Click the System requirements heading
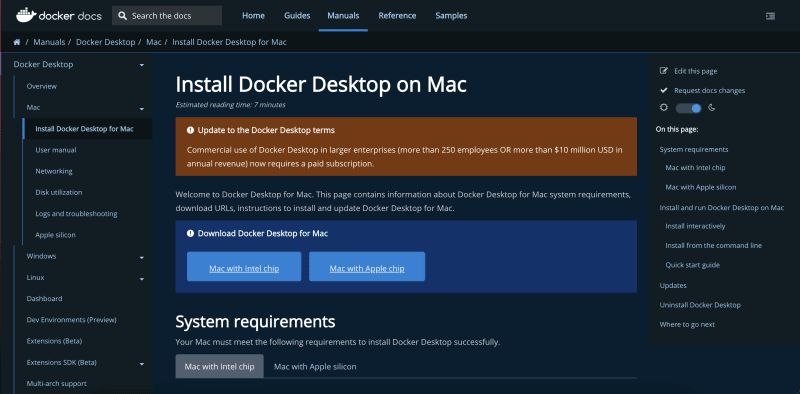Viewport: 800px width, 394px height. 255,322
